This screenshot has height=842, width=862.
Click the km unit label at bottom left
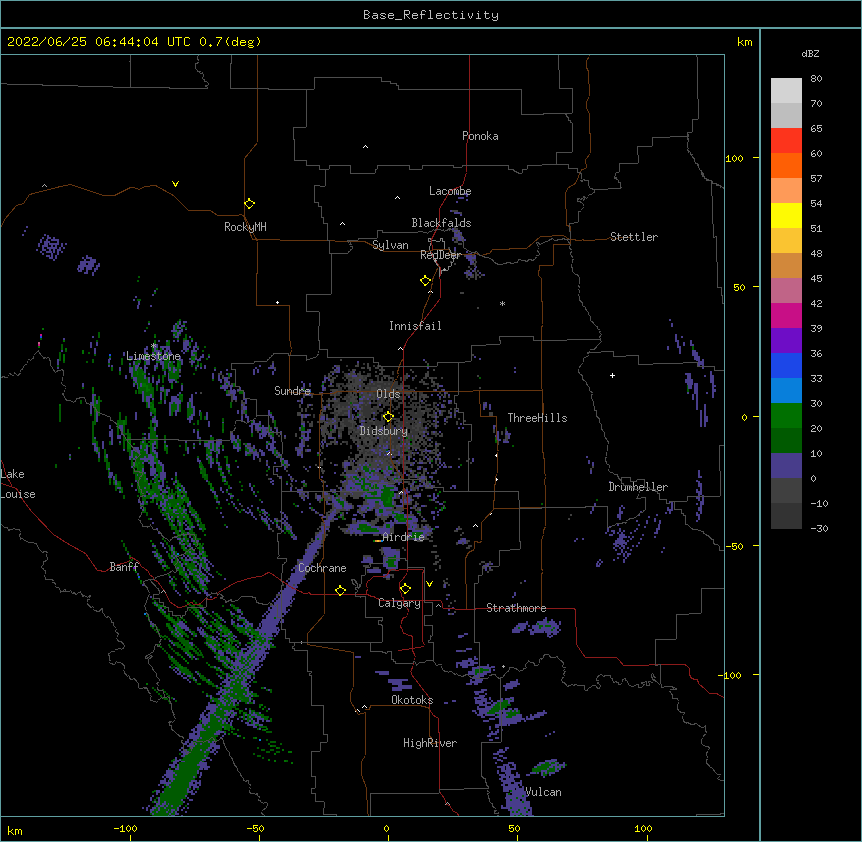coord(15,831)
